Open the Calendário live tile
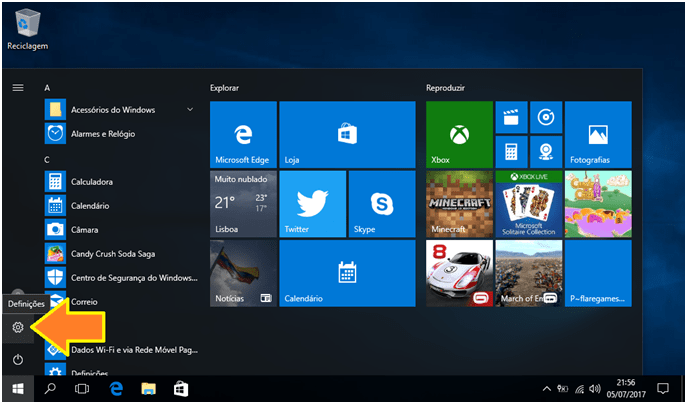Image resolution: width=687 pixels, height=404 pixels. pyautogui.click(x=347, y=273)
